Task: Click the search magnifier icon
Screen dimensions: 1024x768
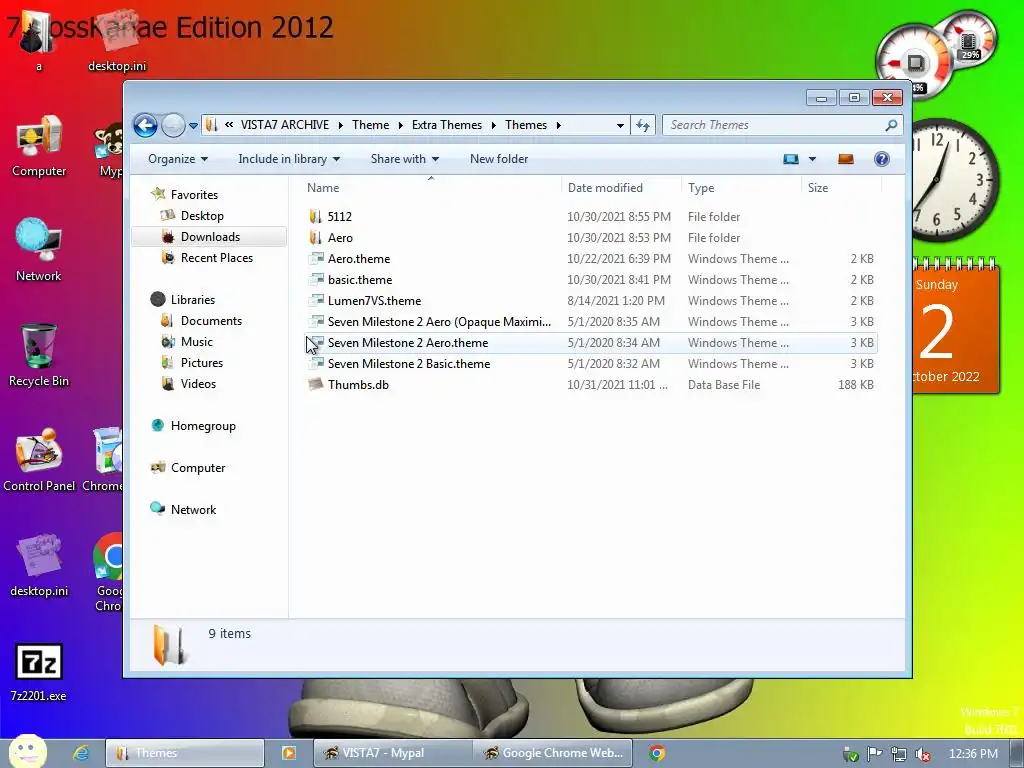Action: 891,125
